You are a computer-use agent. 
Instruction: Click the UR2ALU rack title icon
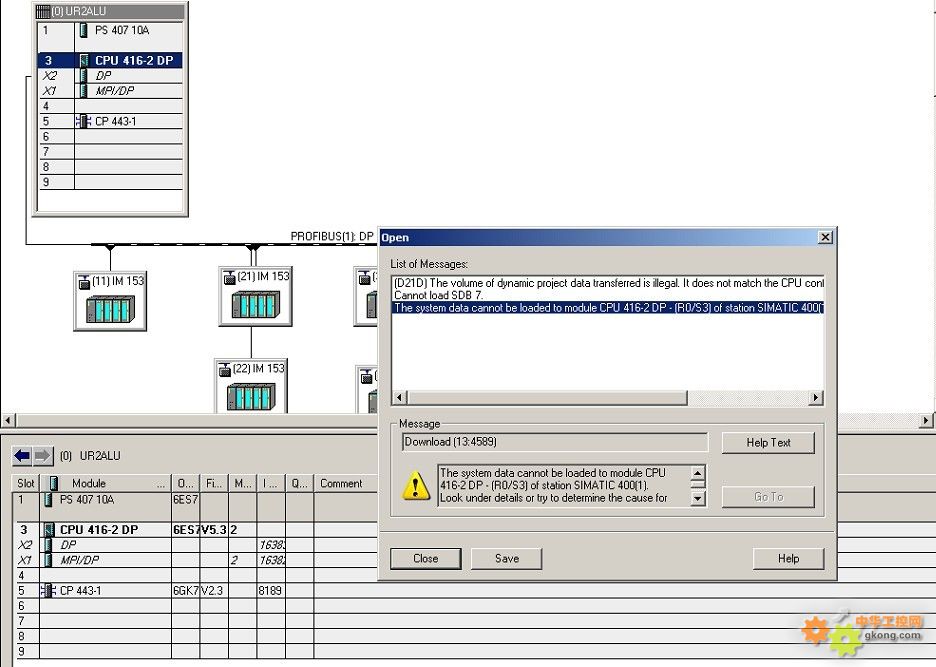coord(42,11)
